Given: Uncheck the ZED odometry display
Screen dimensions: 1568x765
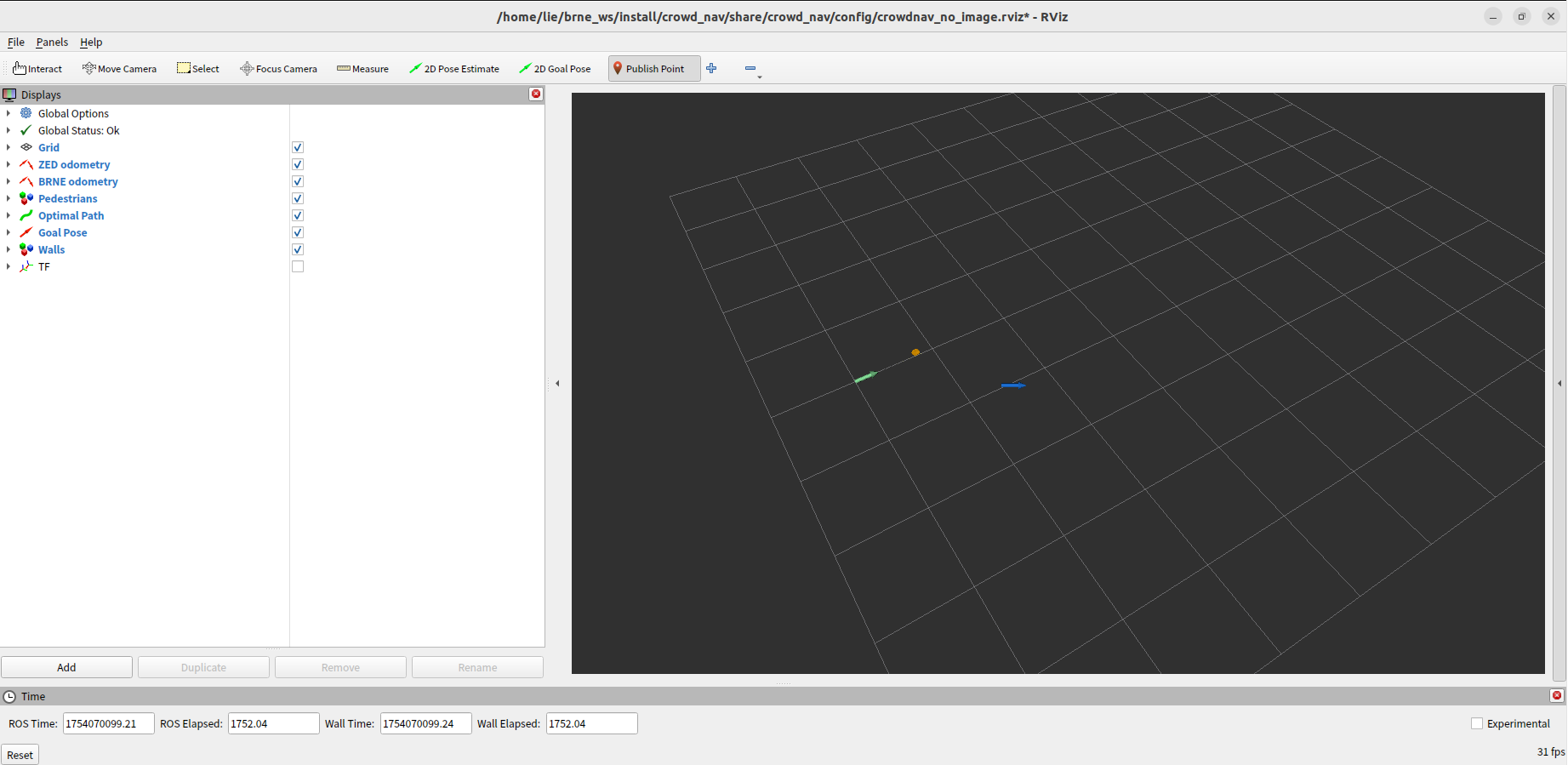Looking at the screenshot, I should click(x=298, y=164).
